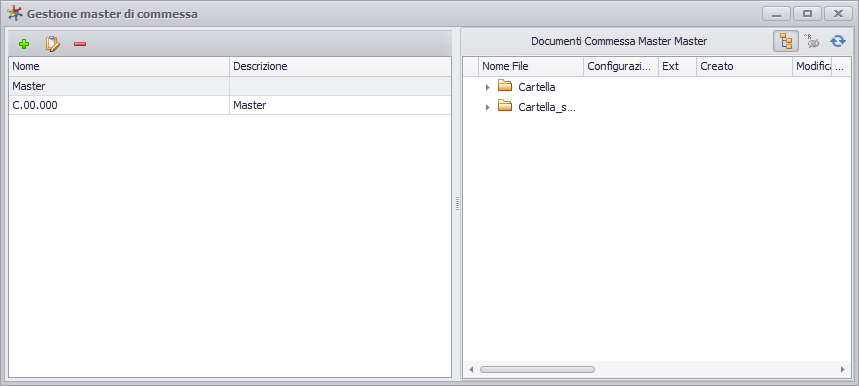
Task: Click the green plus add master icon
Action: point(24,44)
